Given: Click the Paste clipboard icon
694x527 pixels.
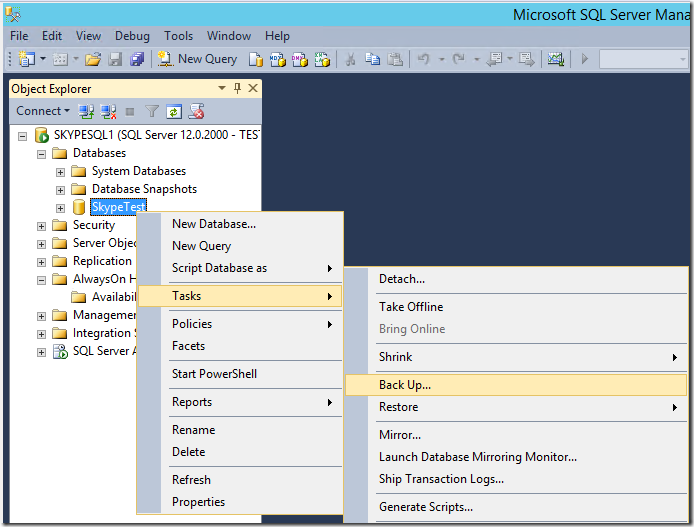Looking at the screenshot, I should [x=395, y=59].
